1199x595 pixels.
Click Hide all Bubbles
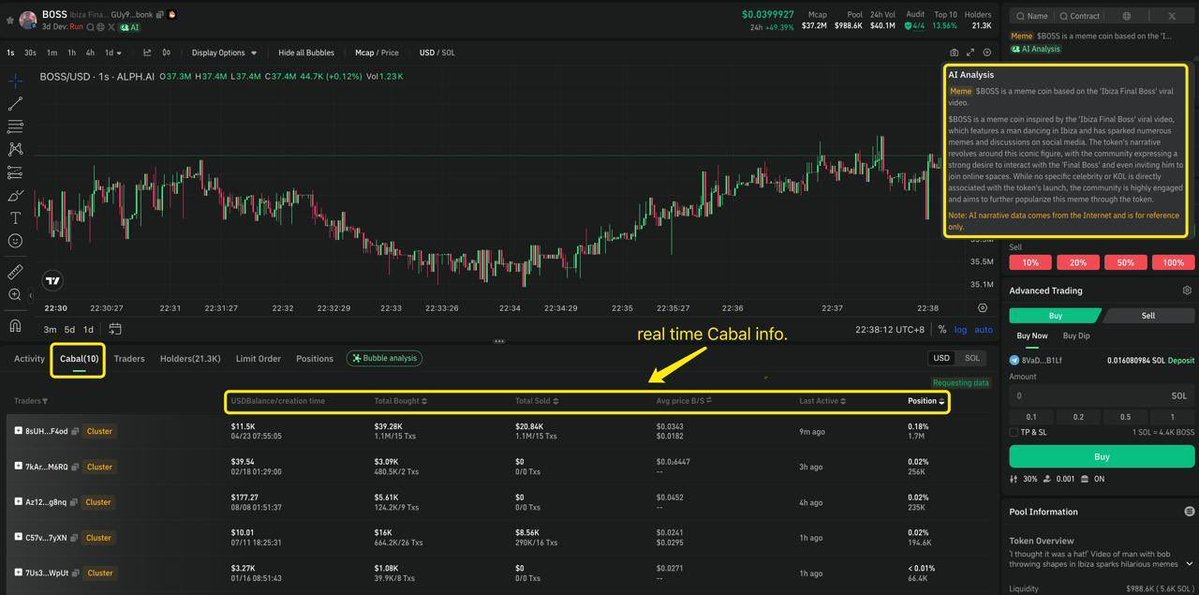pos(306,53)
